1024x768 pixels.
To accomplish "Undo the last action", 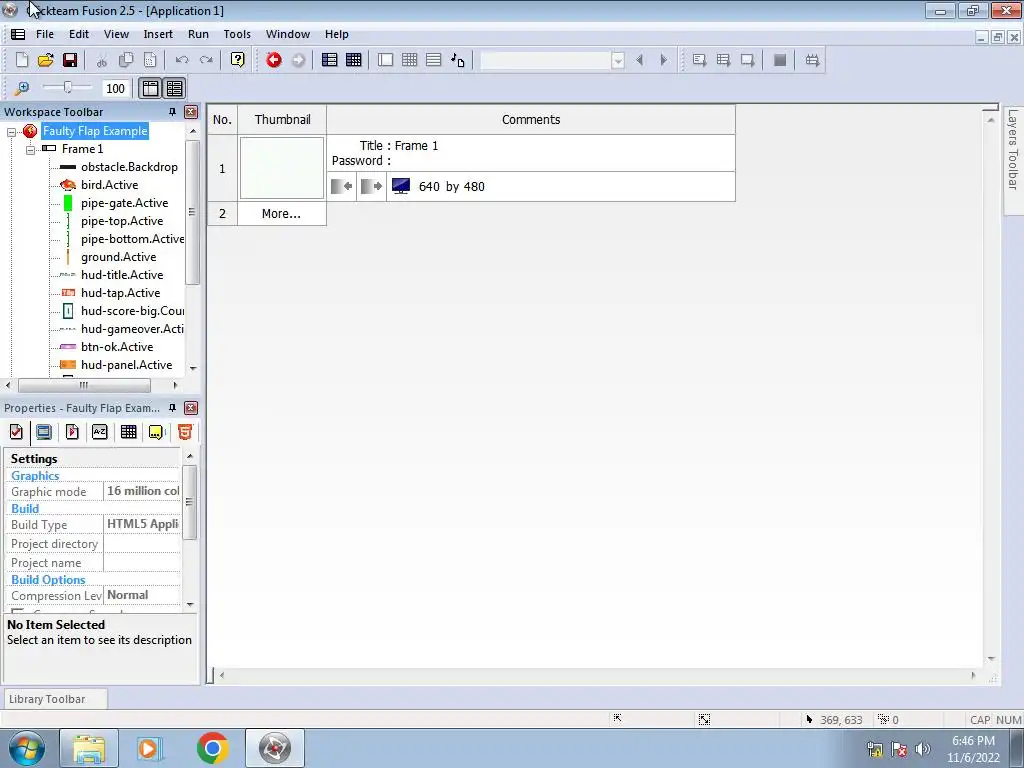I will tap(182, 60).
